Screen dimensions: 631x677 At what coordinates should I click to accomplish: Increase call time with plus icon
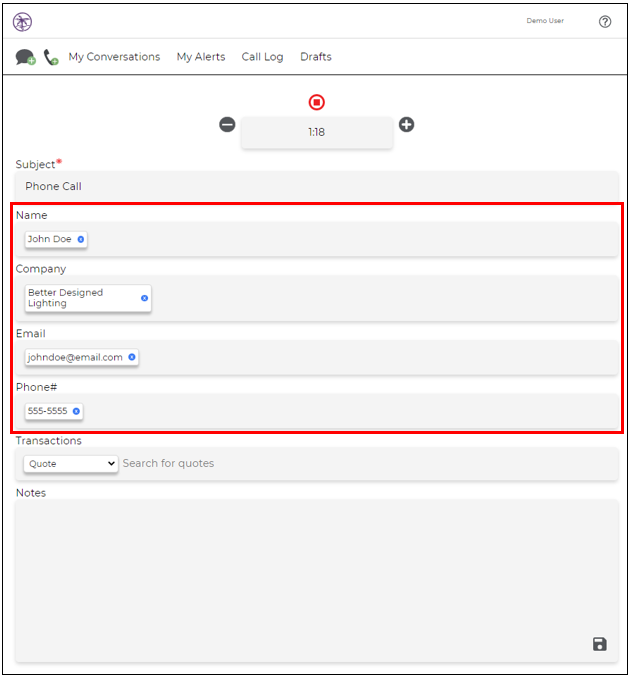406,125
